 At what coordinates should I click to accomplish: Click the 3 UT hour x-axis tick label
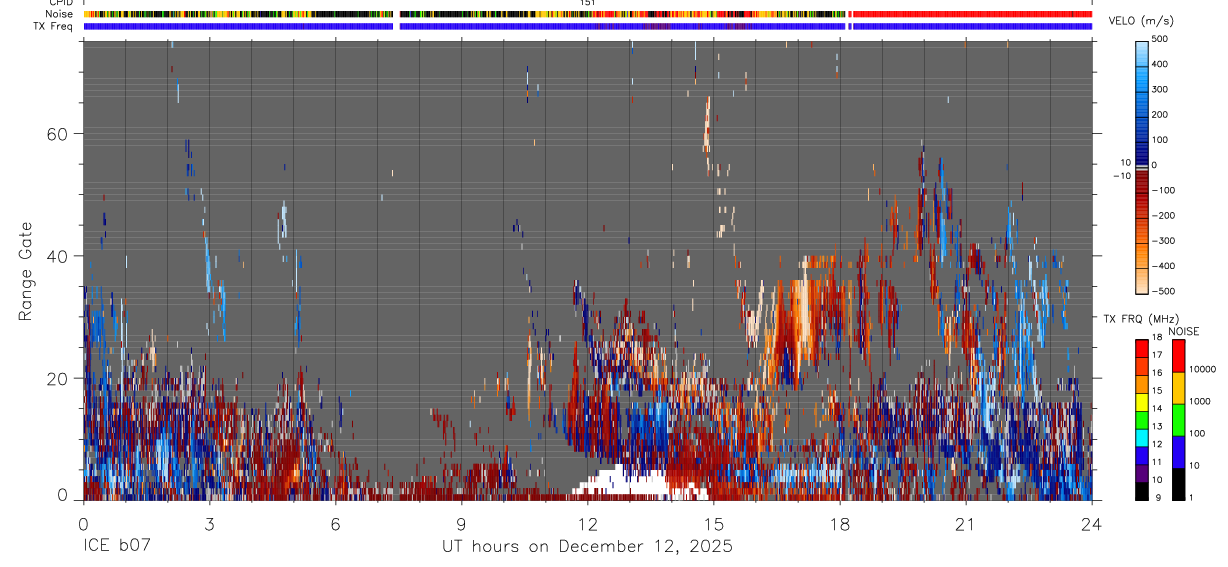209,523
